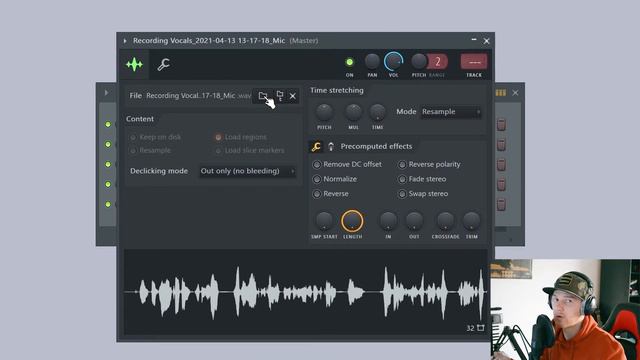Click the SMP START knob

pyautogui.click(x=324, y=221)
